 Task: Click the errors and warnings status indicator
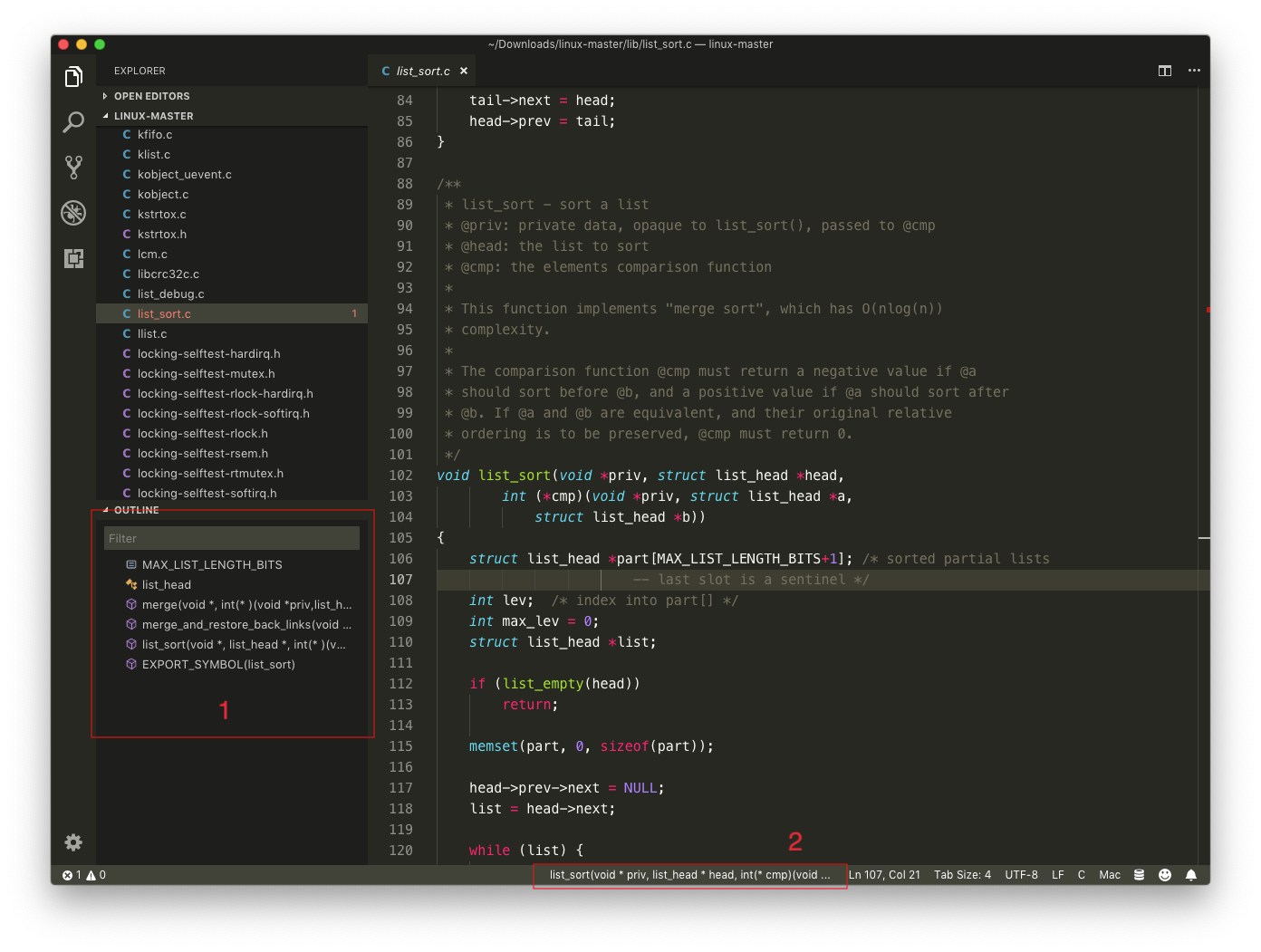click(84, 875)
